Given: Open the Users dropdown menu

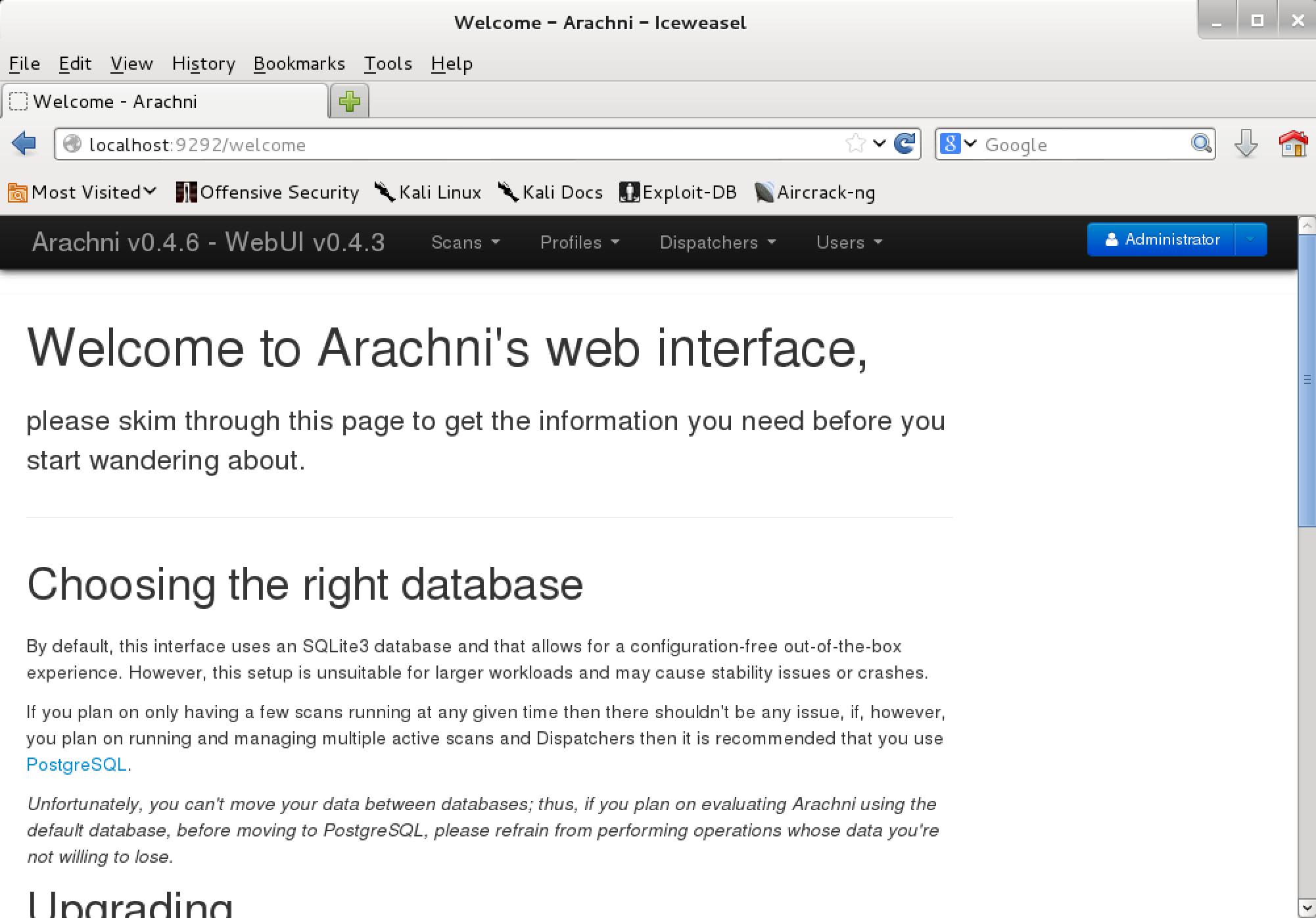Looking at the screenshot, I should (x=849, y=243).
